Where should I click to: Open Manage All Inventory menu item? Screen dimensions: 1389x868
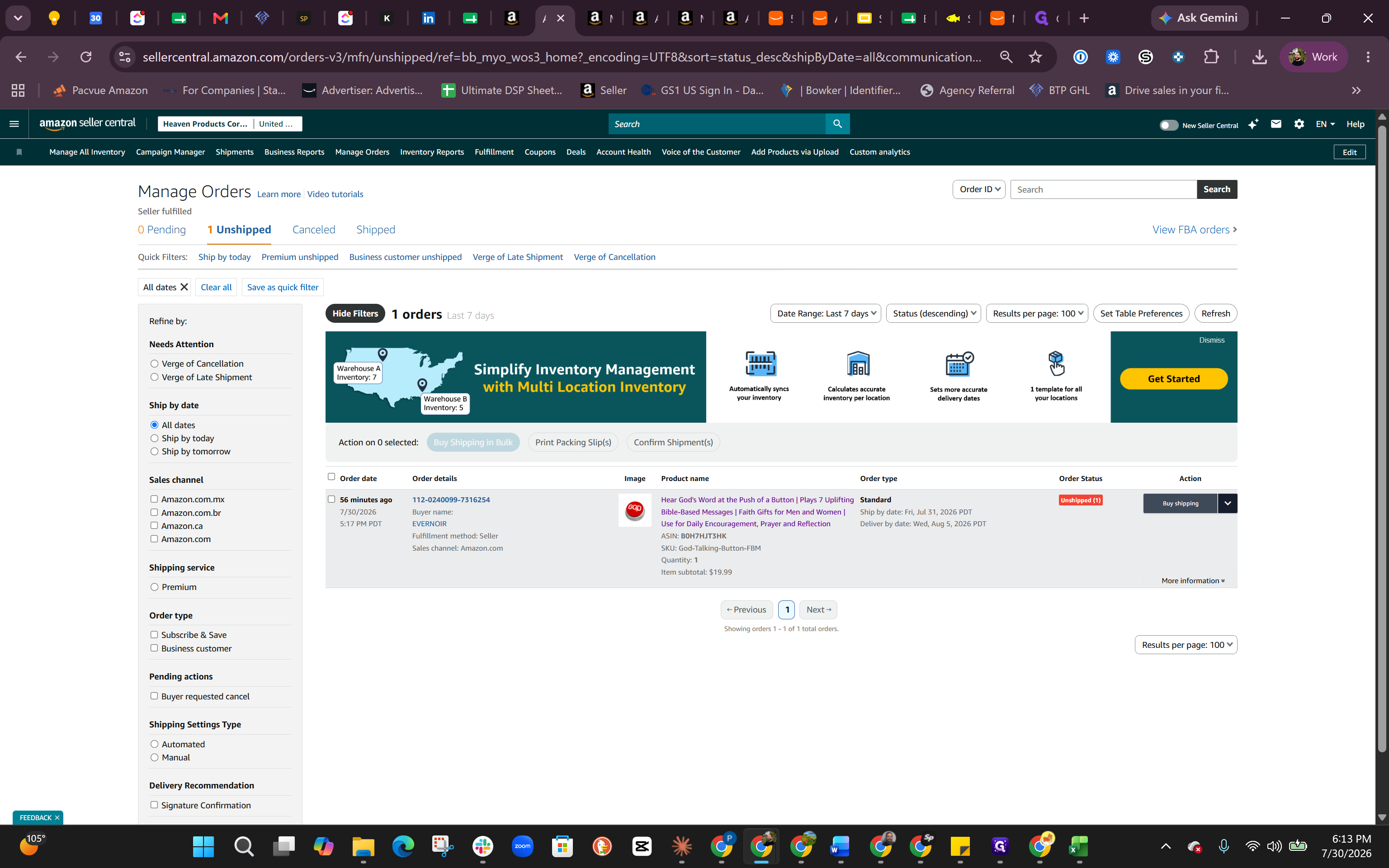tap(87, 152)
